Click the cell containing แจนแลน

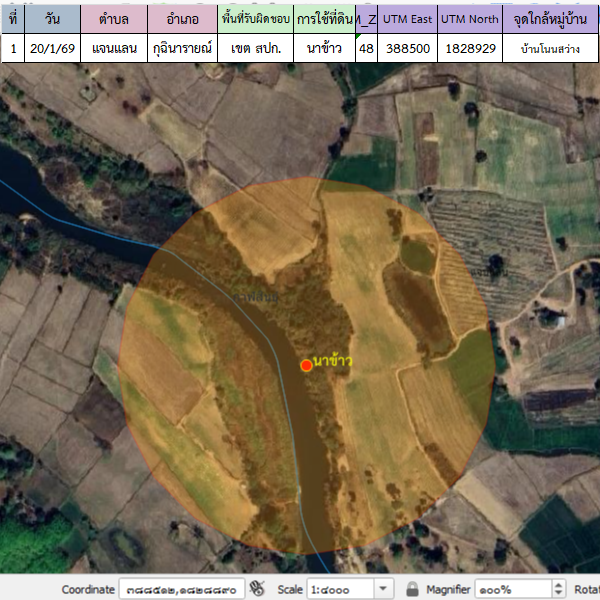click(x=112, y=48)
